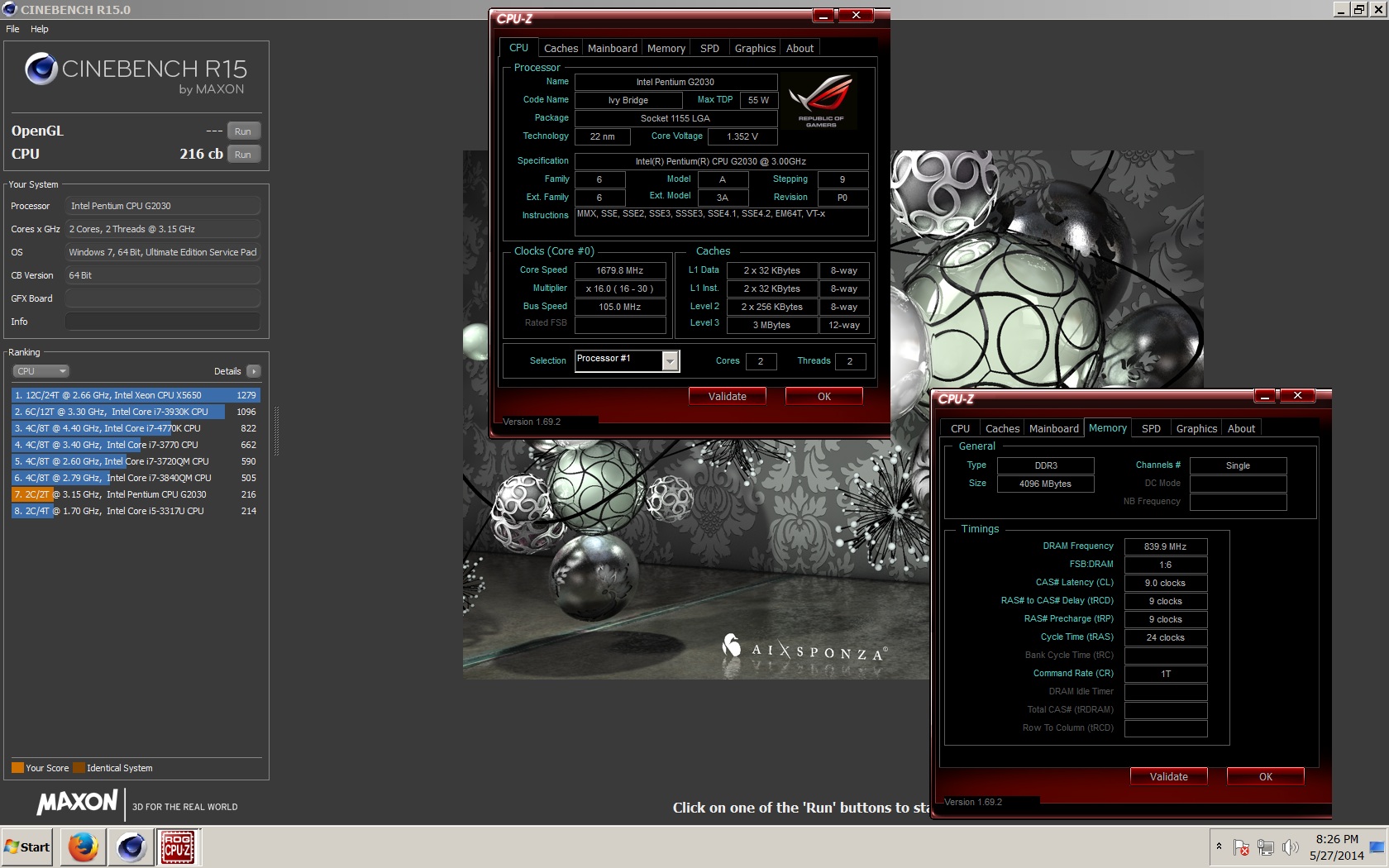This screenshot has width=1389, height=868.
Task: Minimize the top CPU-Z window
Action: (823, 15)
